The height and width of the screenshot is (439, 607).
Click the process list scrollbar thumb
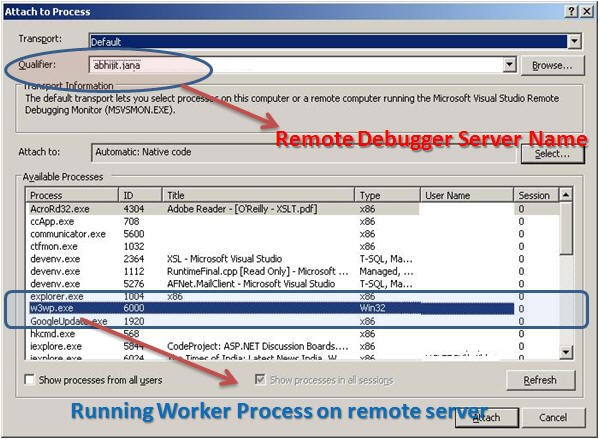tap(566, 228)
